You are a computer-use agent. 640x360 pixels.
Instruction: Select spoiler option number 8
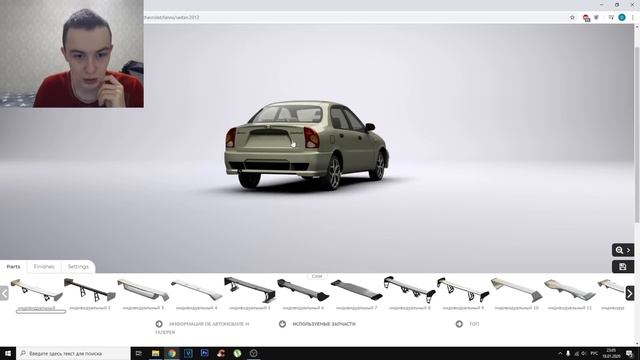(409, 289)
